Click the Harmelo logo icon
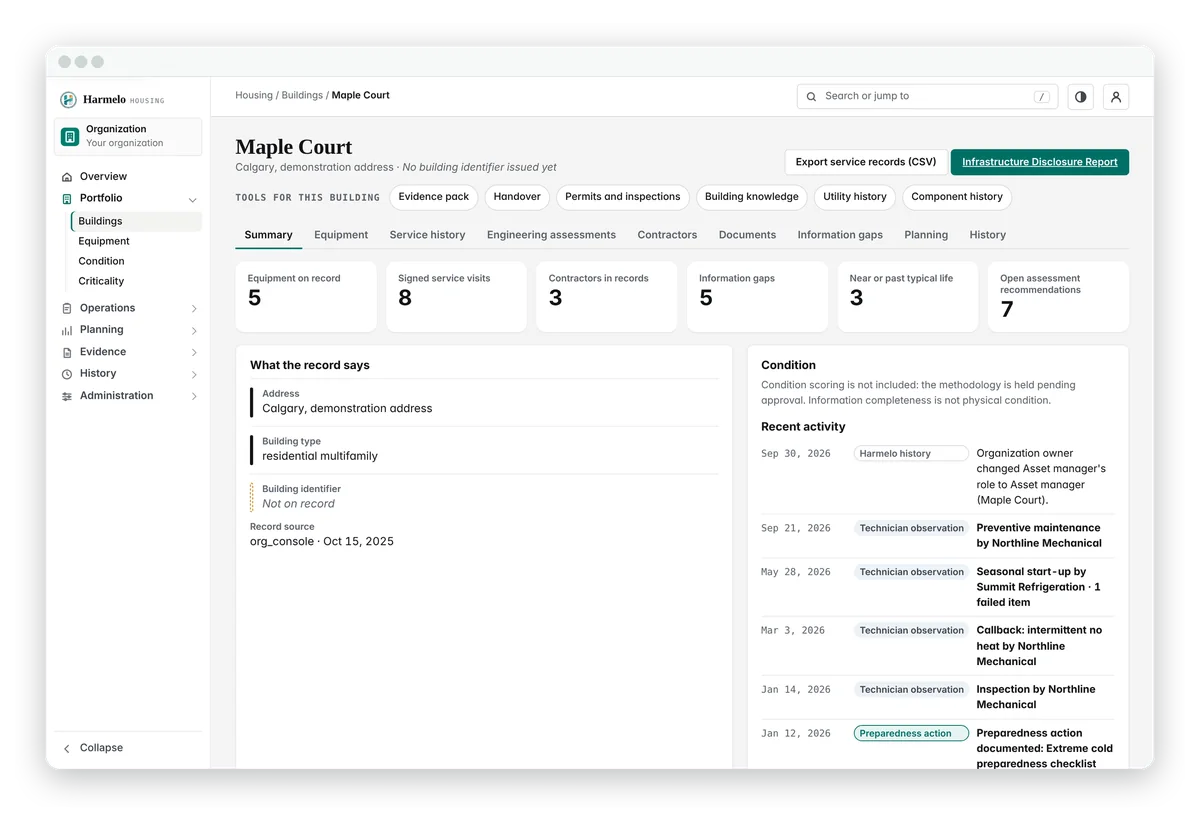This screenshot has height=815, width=1200. point(68,100)
